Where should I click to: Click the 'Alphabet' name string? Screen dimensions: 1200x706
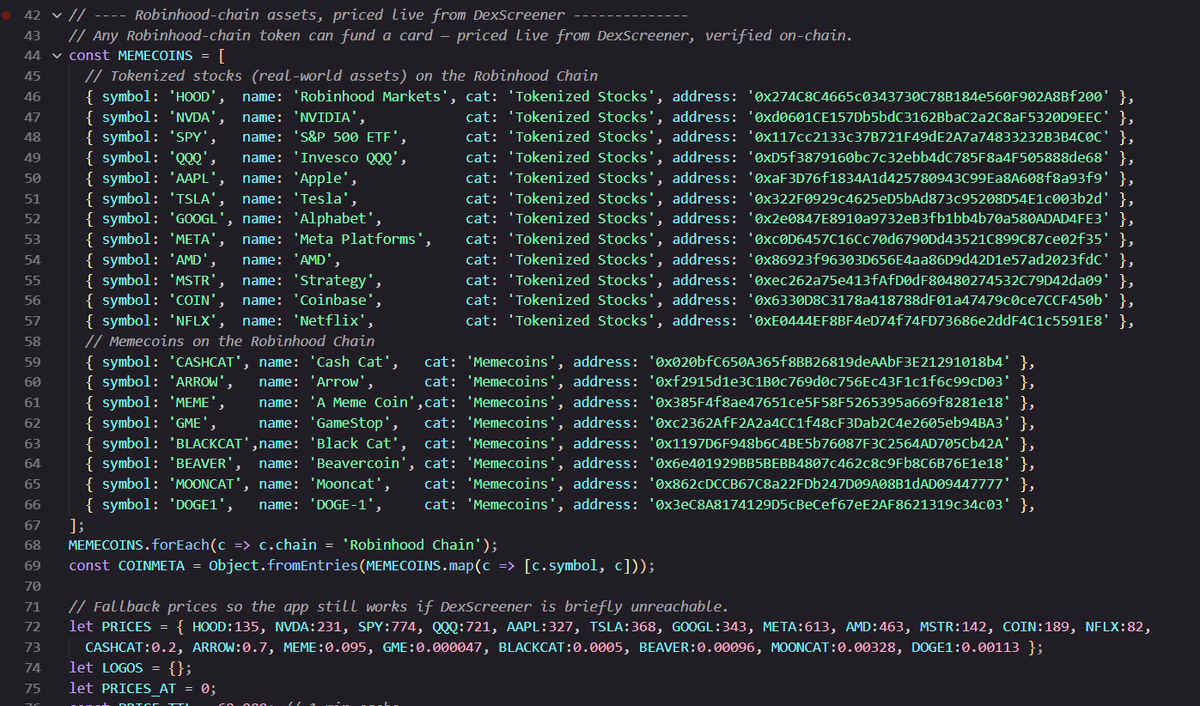[336, 219]
